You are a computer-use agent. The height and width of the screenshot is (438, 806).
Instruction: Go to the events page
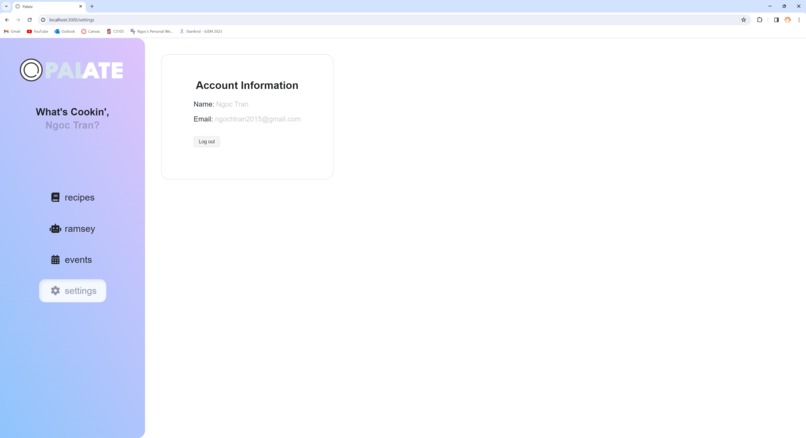[x=72, y=260]
